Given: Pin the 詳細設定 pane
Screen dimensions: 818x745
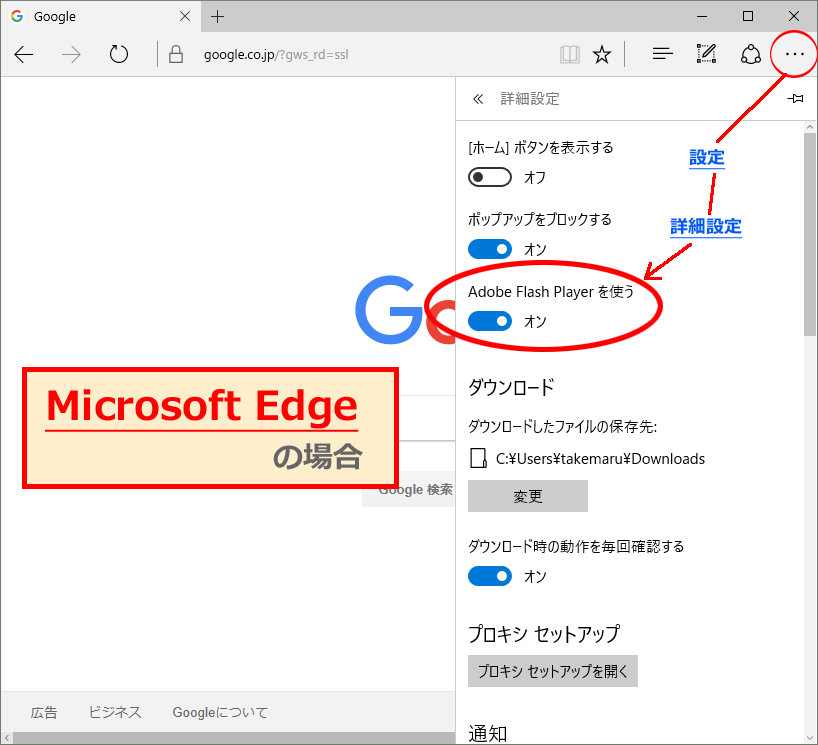Looking at the screenshot, I should (796, 98).
